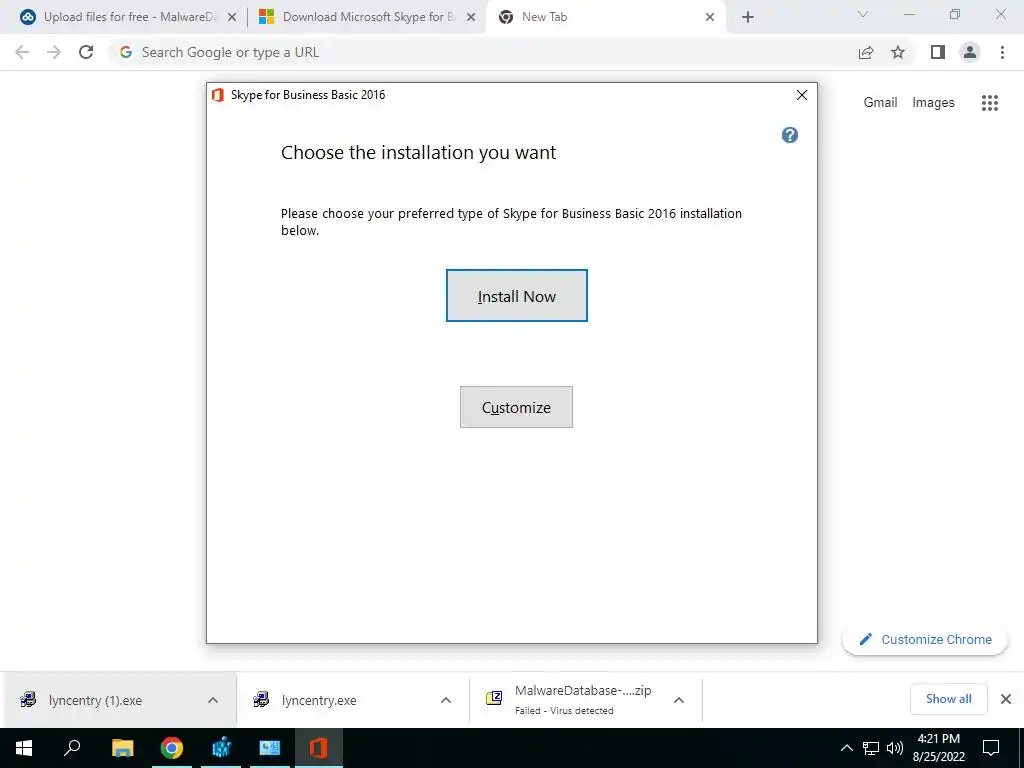This screenshot has height=768, width=1024.
Task: Open the volume speaker tray icon
Action: pyautogui.click(x=895, y=748)
